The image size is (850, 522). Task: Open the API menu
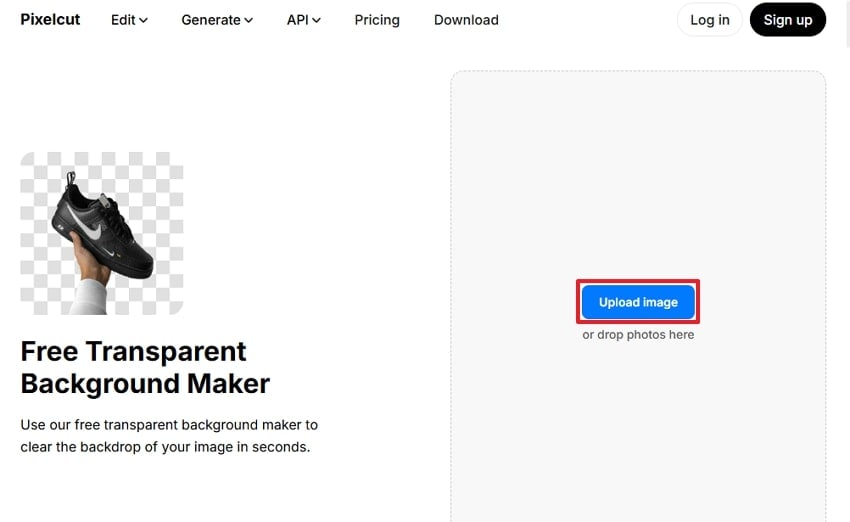[x=297, y=20]
